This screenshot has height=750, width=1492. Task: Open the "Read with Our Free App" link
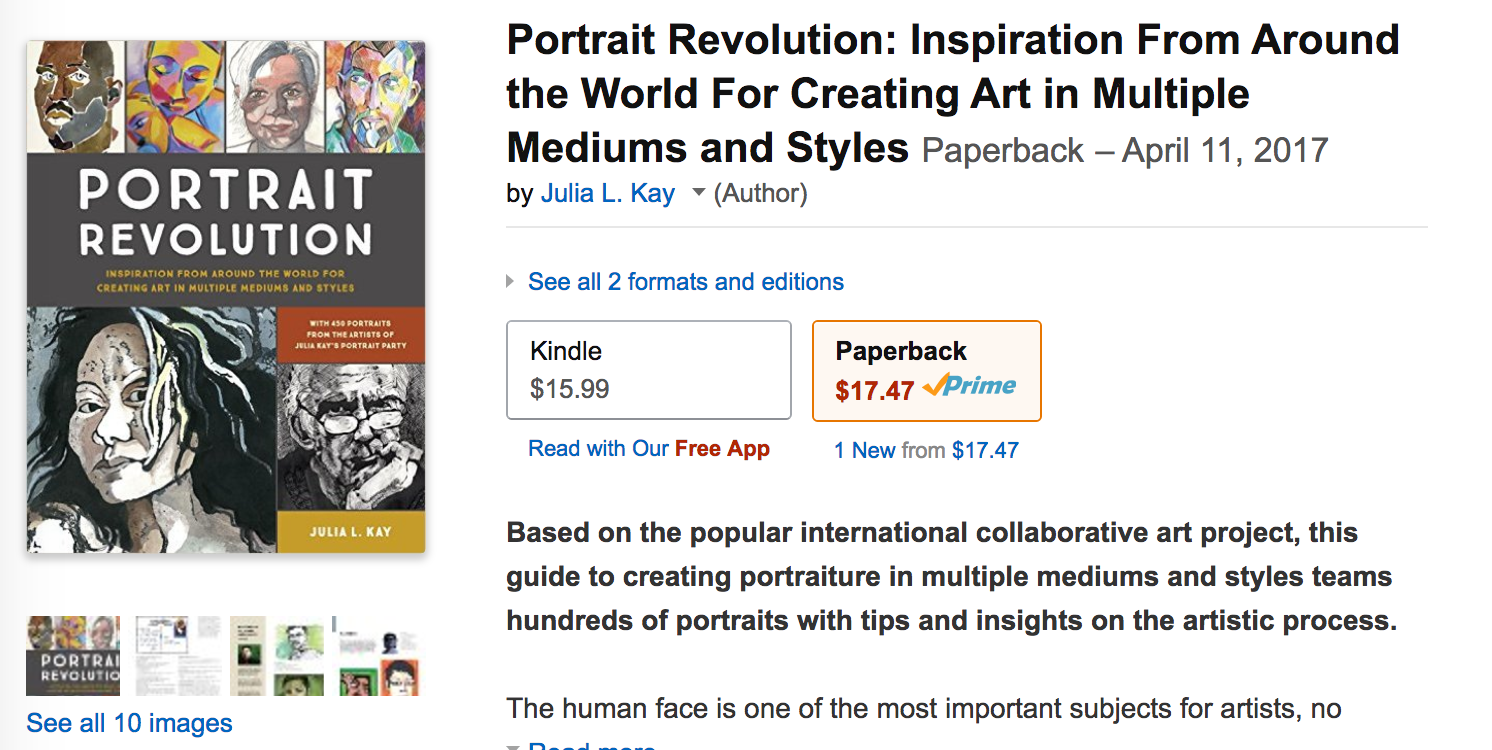coord(648,449)
